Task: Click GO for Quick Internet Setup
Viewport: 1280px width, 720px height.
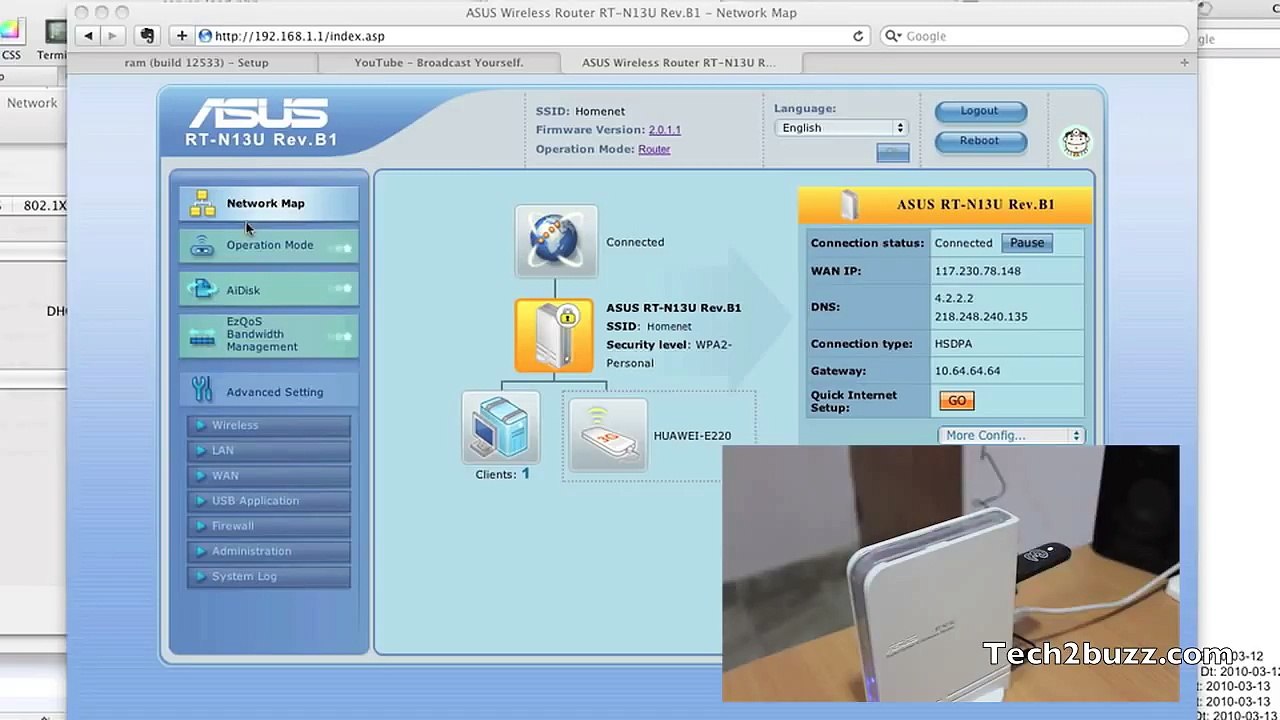Action: (x=957, y=401)
